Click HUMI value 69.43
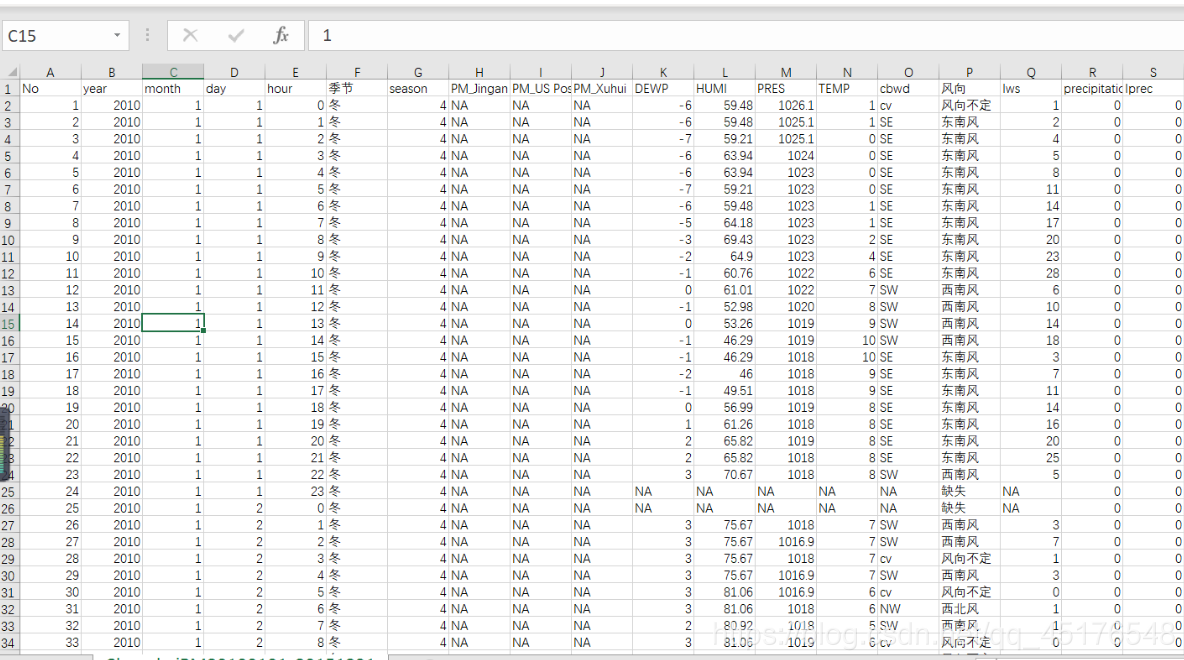The image size is (1184, 660). point(724,239)
